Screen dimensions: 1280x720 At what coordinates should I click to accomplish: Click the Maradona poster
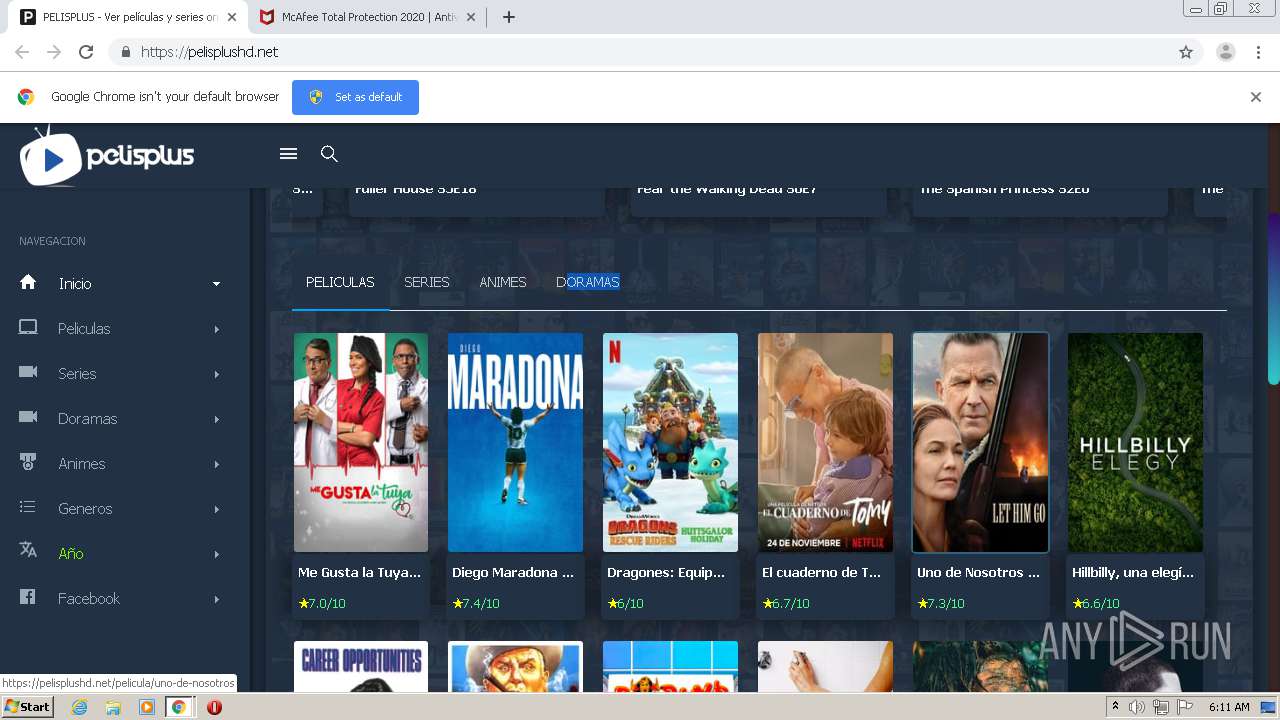pyautogui.click(x=515, y=442)
